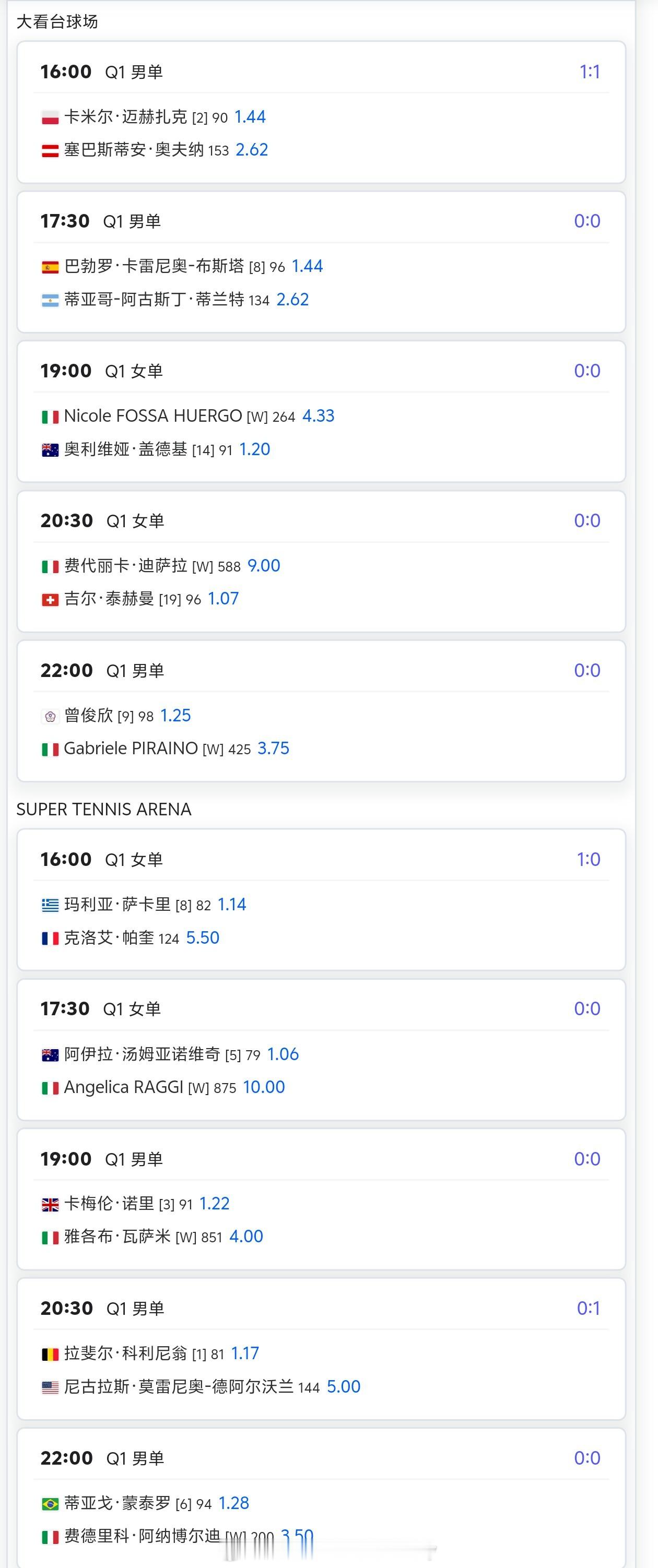The width and height of the screenshot is (658, 1568).
Task: Click Greece flag beside 玛利亚·萨卡里
Action: pos(50,905)
